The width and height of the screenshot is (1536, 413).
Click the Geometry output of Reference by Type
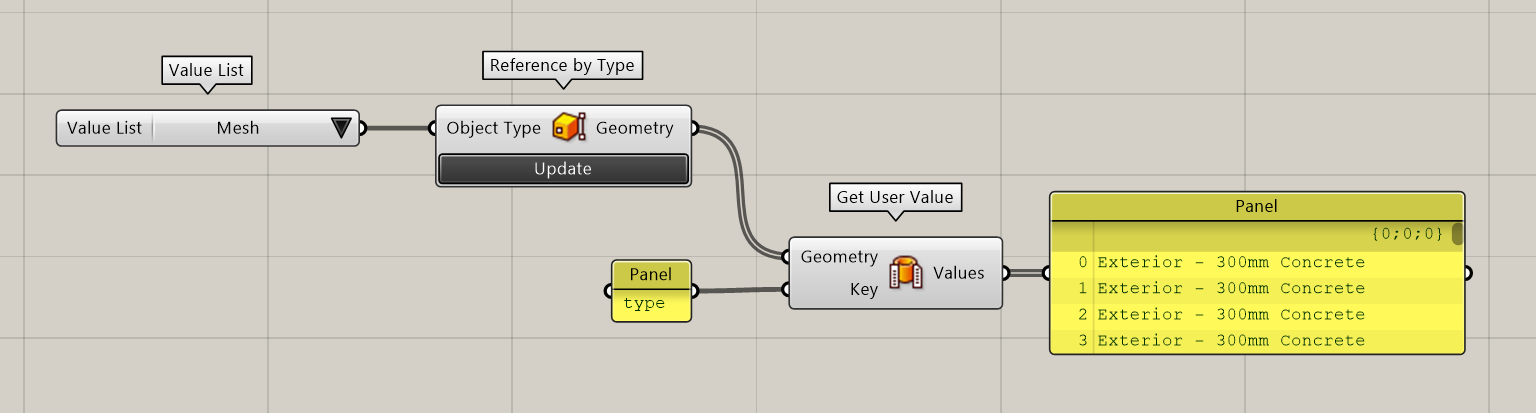pyautogui.click(x=634, y=128)
